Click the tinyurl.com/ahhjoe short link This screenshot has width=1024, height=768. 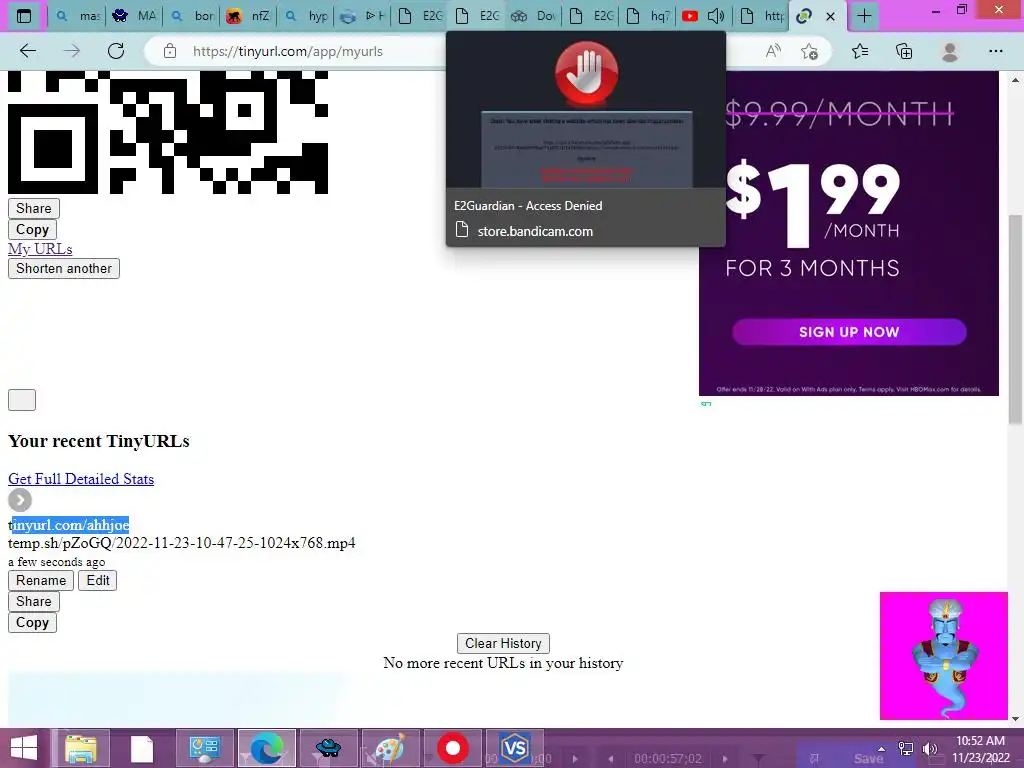[69, 525]
